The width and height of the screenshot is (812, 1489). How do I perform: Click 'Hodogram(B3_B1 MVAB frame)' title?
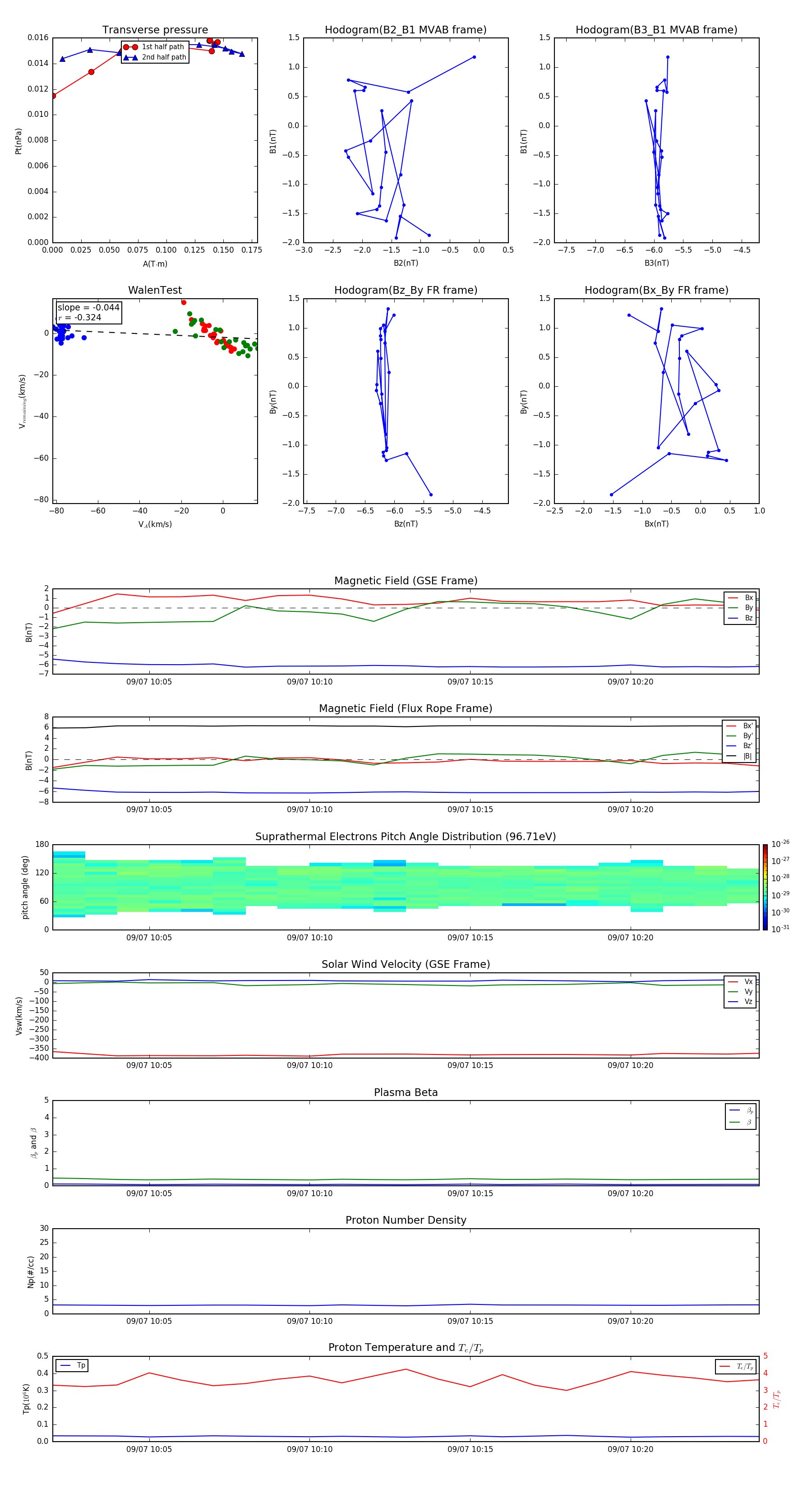click(x=656, y=30)
